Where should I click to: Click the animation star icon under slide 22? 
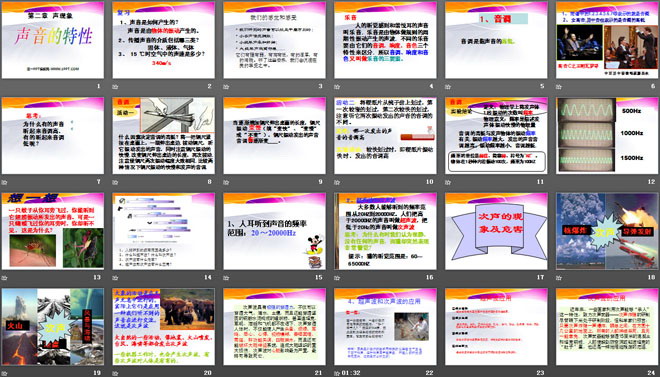tap(337, 373)
